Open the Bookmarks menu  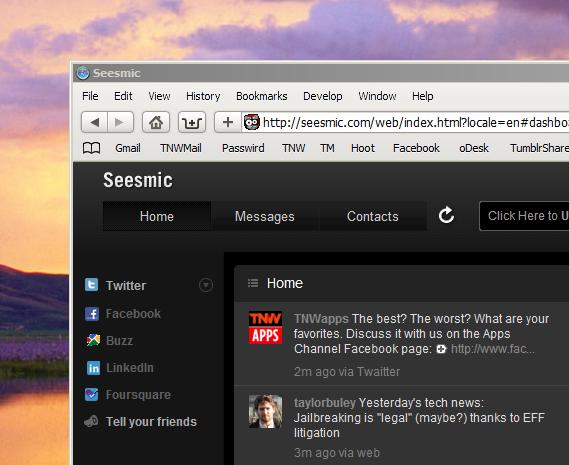click(261, 96)
